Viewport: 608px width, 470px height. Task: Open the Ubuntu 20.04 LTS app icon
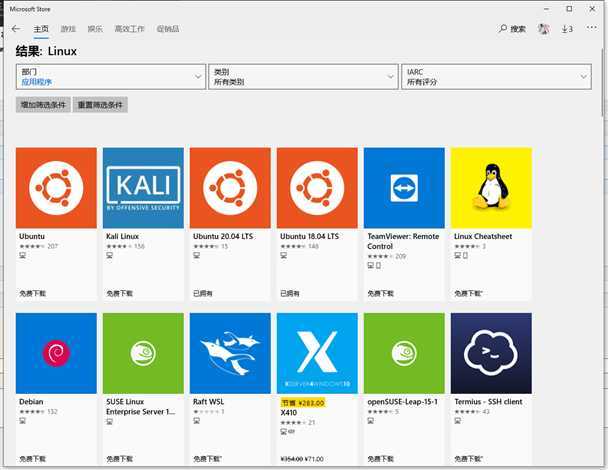point(230,188)
